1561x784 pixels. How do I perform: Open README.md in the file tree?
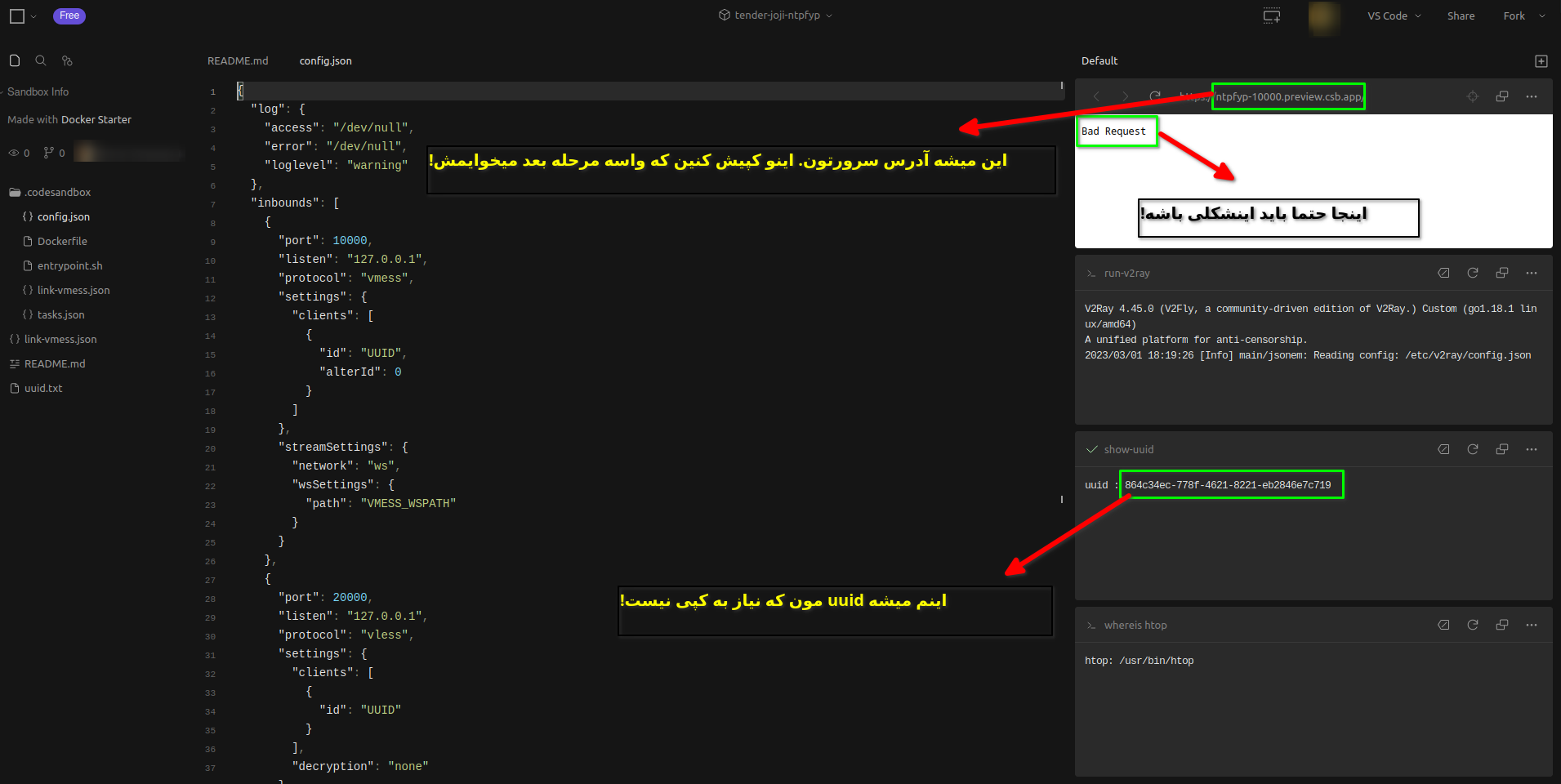point(55,364)
